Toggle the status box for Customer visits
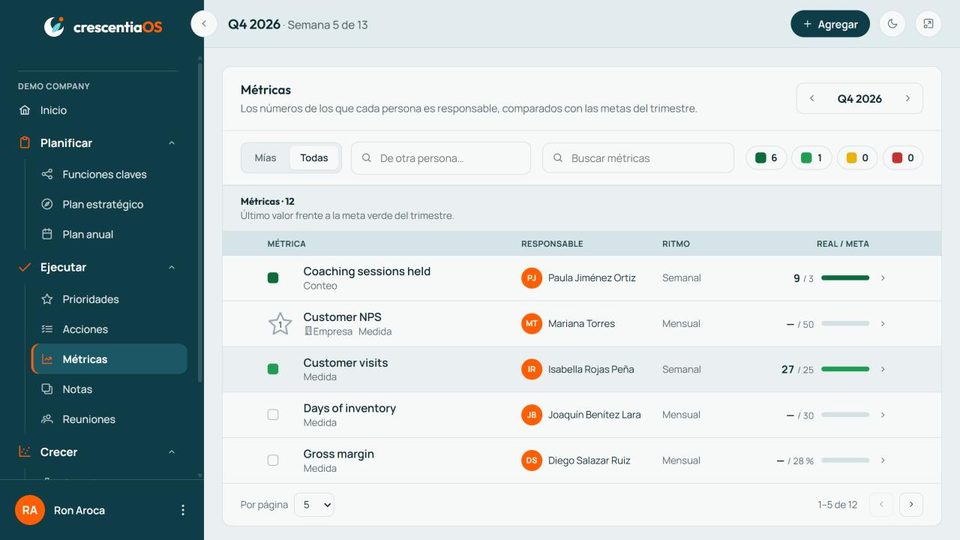Screen dimensions: 960x540 (x=273, y=369)
